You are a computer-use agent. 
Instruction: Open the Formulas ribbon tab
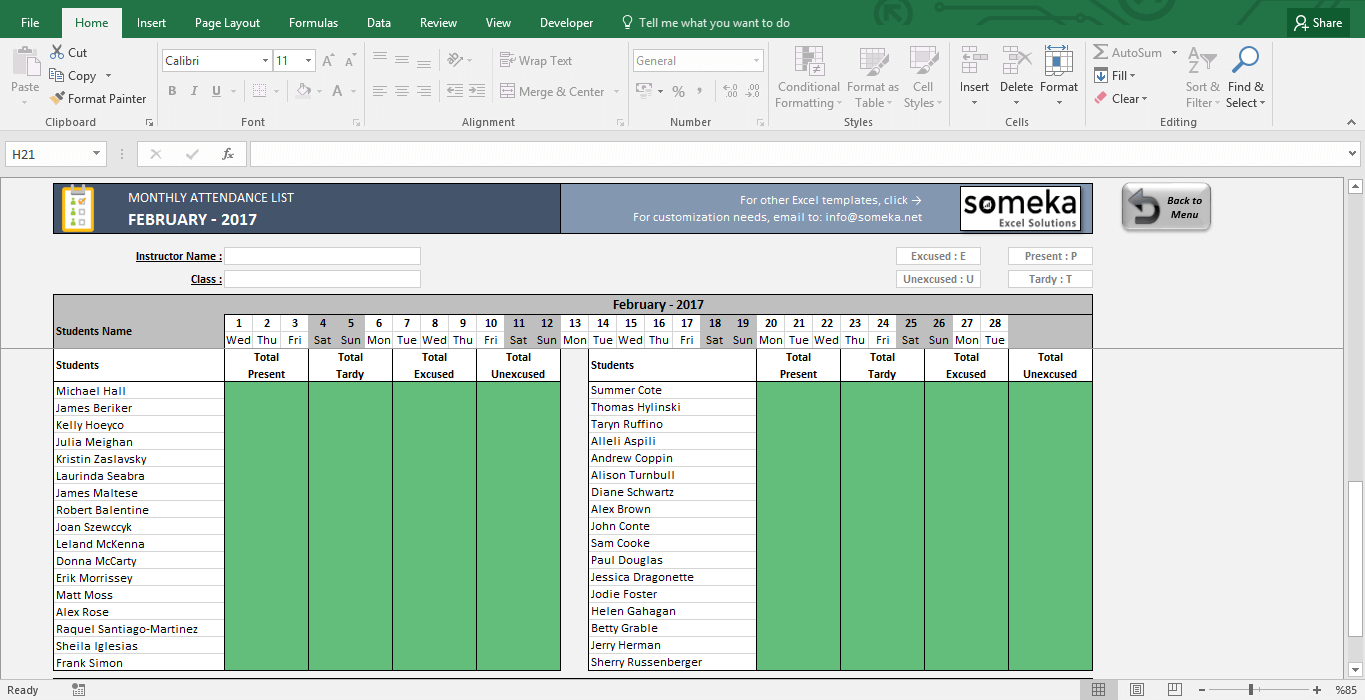(313, 23)
